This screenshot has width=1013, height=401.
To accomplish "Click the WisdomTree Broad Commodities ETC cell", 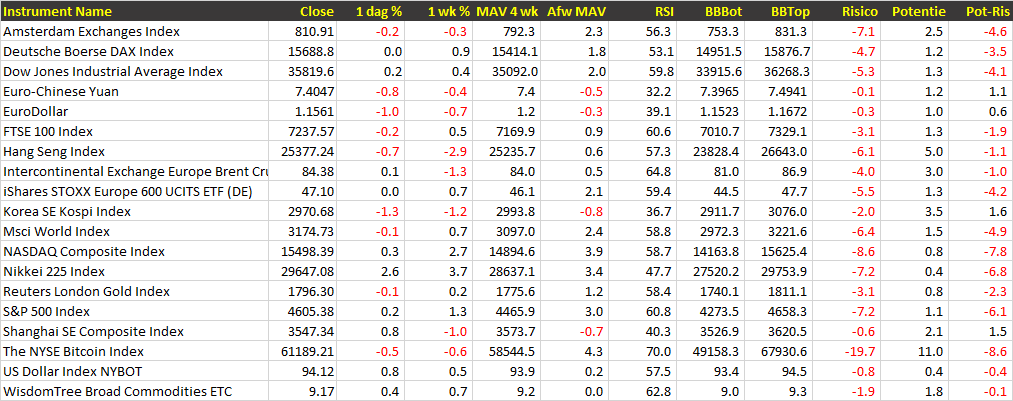I will [117, 392].
